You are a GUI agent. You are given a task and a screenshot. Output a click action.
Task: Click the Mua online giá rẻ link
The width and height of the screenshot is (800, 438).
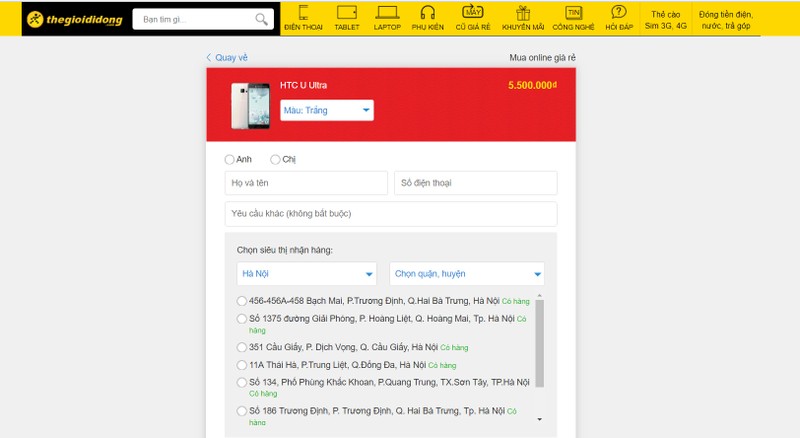[543, 57]
